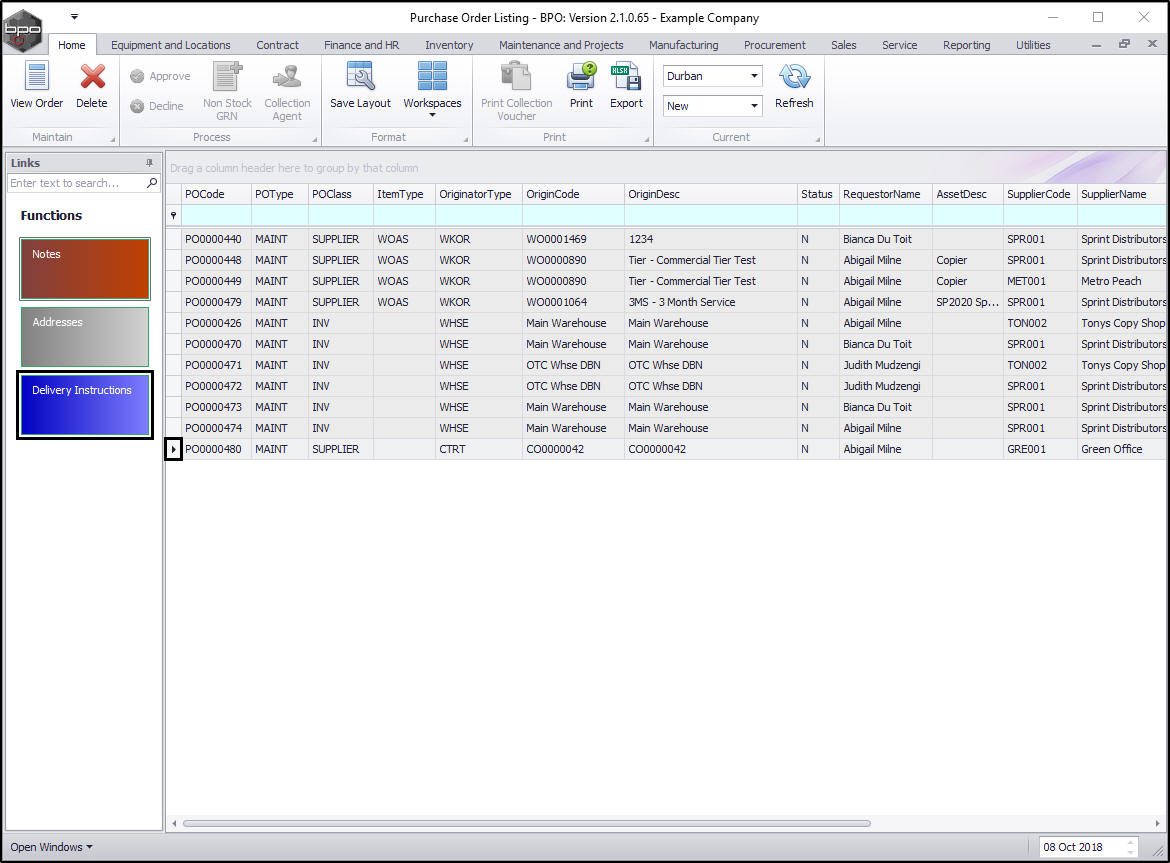
Task: Click the View Order icon
Action: tap(36, 78)
